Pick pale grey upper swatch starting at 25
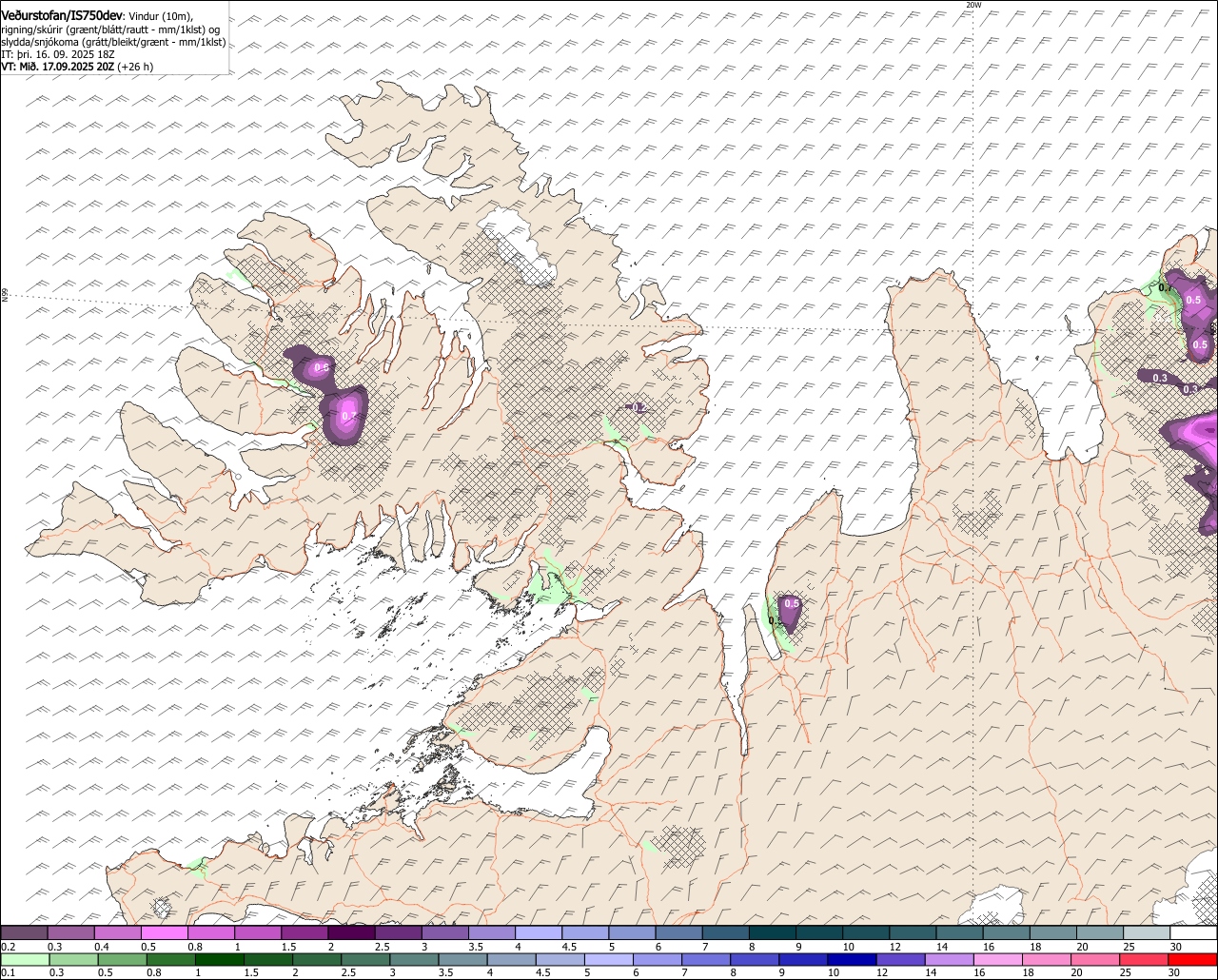Viewport: 1218px width, 980px height. click(1146, 932)
